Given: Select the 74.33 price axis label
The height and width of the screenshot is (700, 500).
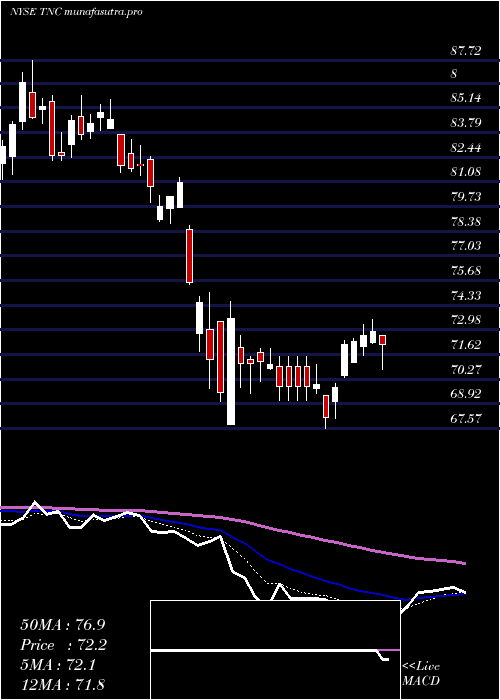Looking at the screenshot, I should click(x=466, y=296).
